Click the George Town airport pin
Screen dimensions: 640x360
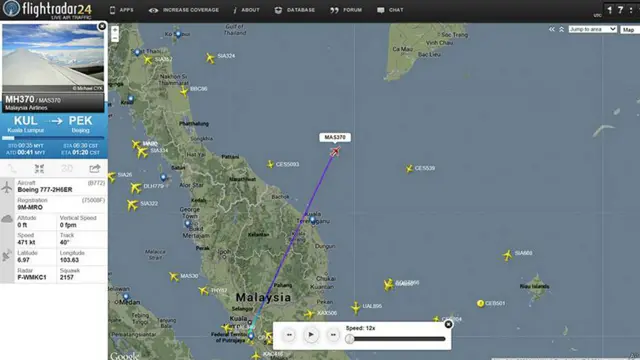tap(188, 224)
